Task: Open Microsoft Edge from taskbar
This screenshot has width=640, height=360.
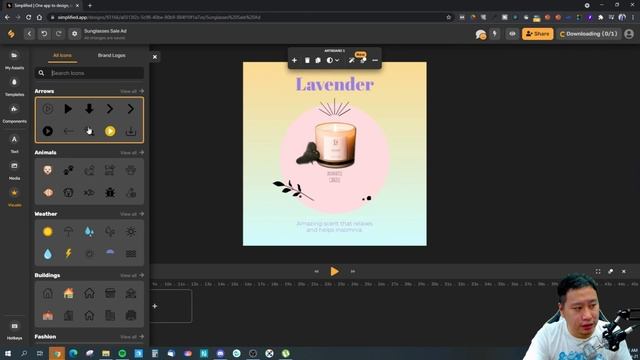Action: pos(73,353)
